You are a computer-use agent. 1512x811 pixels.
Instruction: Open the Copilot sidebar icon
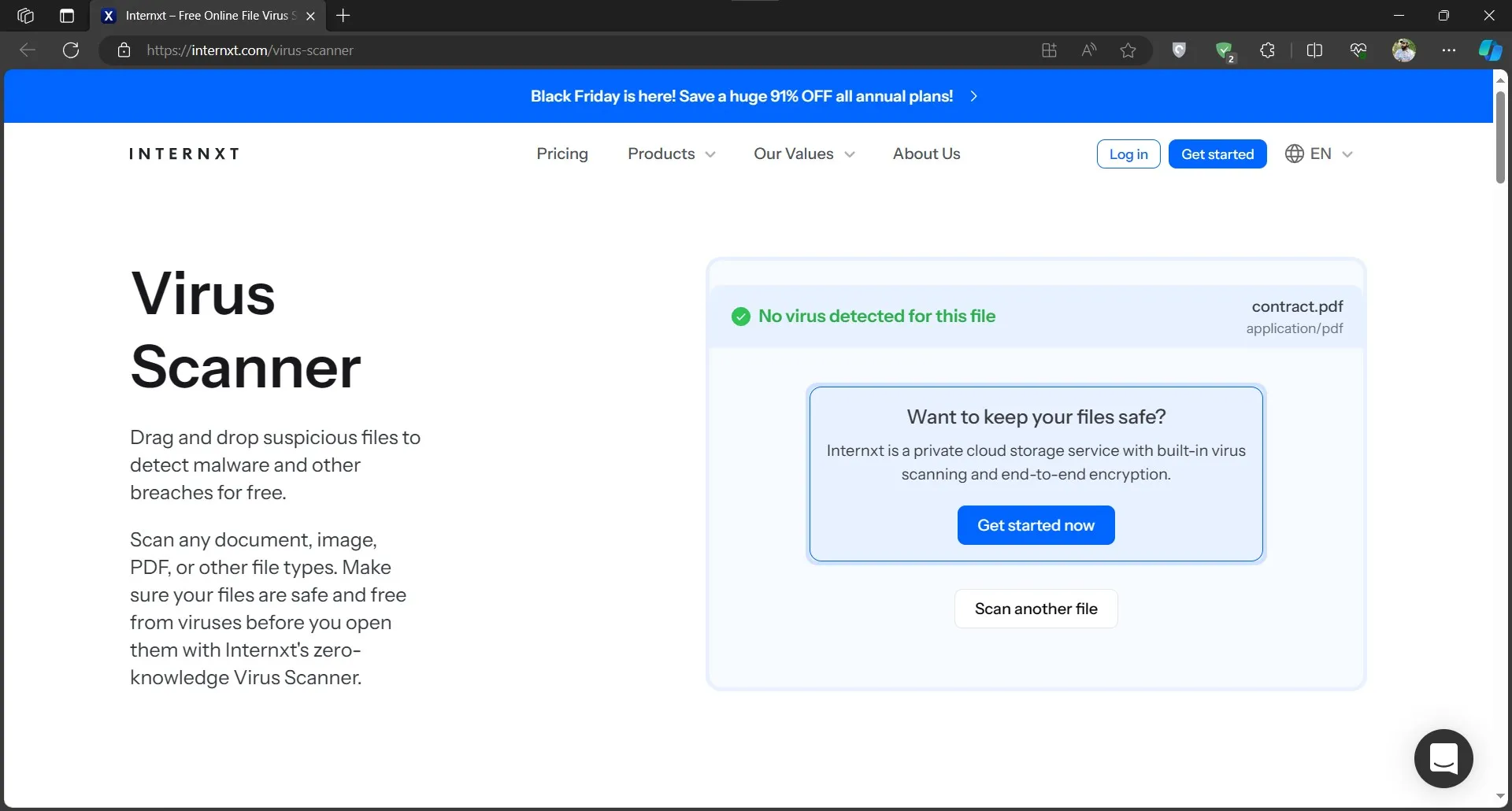[1489, 50]
